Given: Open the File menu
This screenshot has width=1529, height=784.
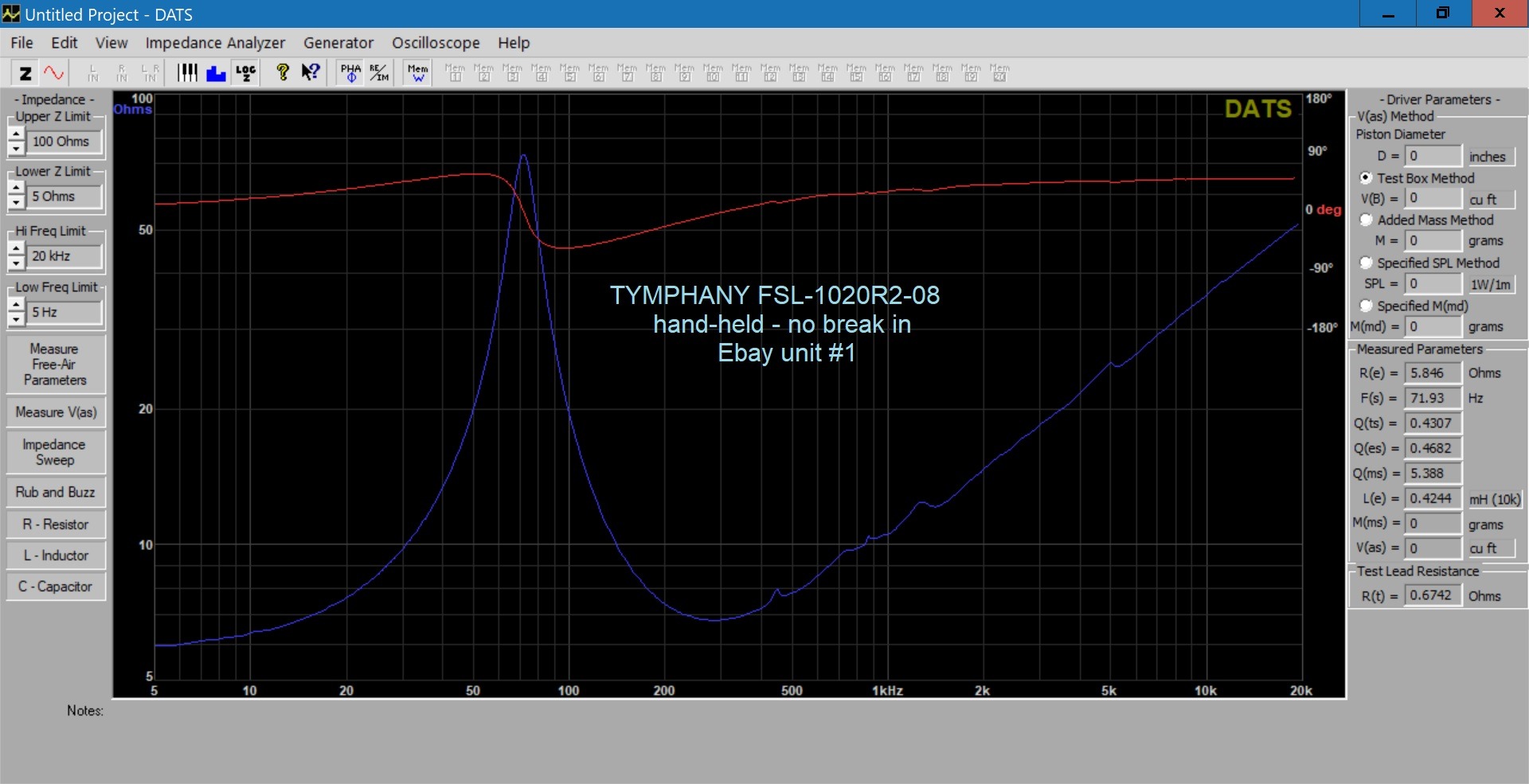Looking at the screenshot, I should coord(22,43).
